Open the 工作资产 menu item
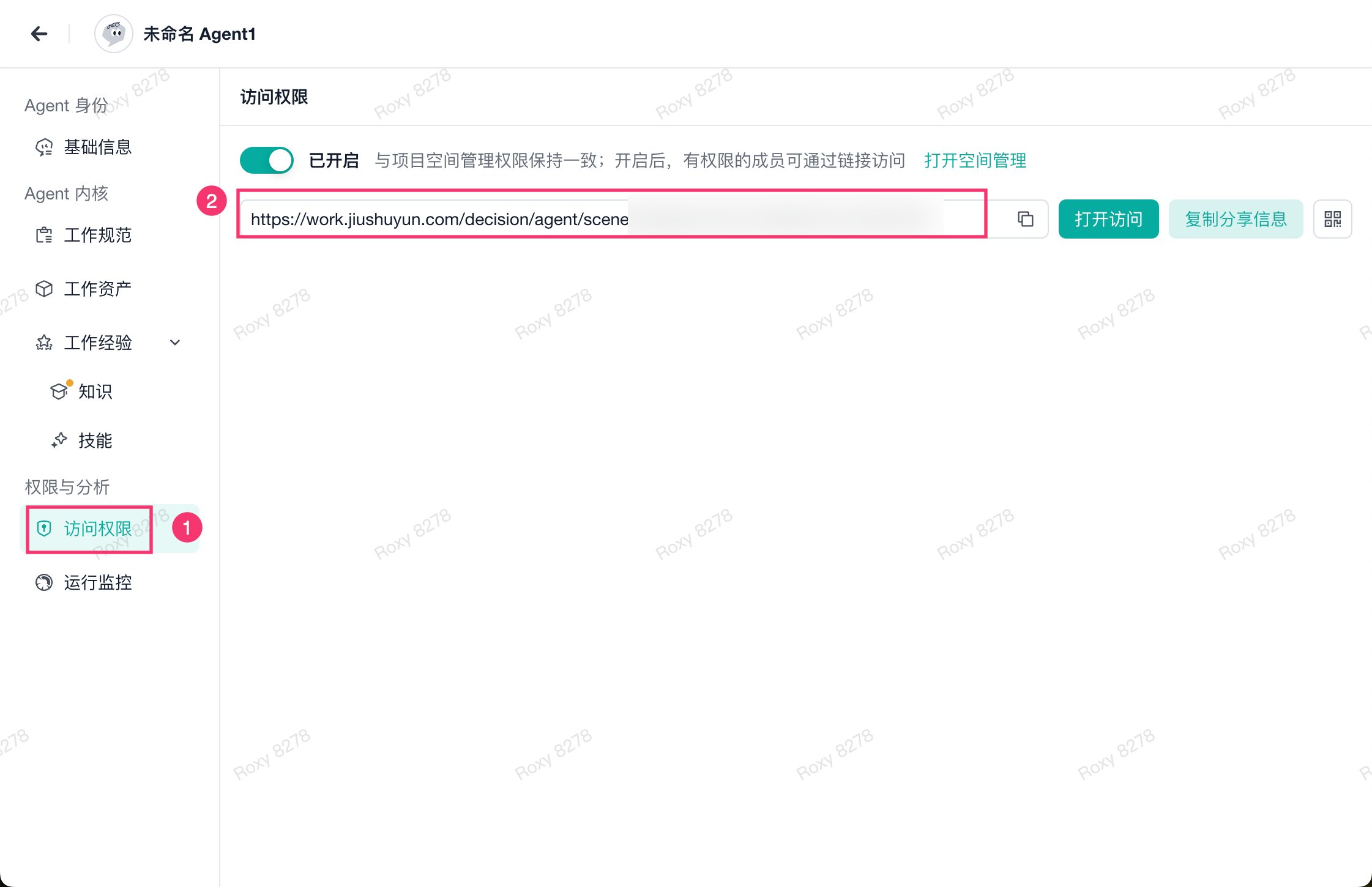1372x887 pixels. tap(110, 289)
